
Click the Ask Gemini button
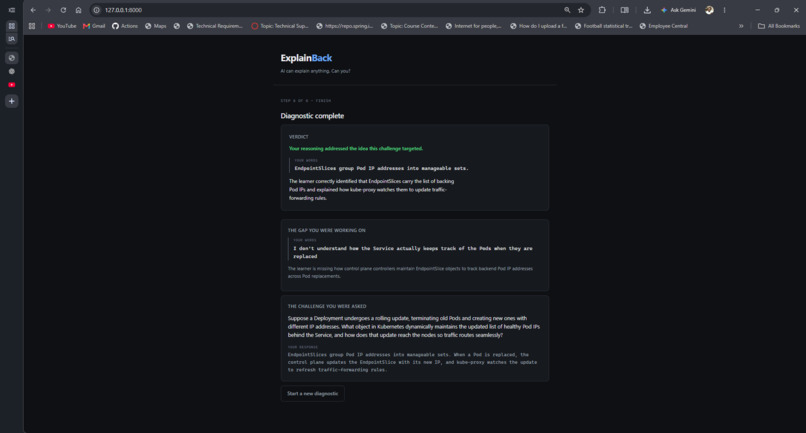tap(678, 10)
